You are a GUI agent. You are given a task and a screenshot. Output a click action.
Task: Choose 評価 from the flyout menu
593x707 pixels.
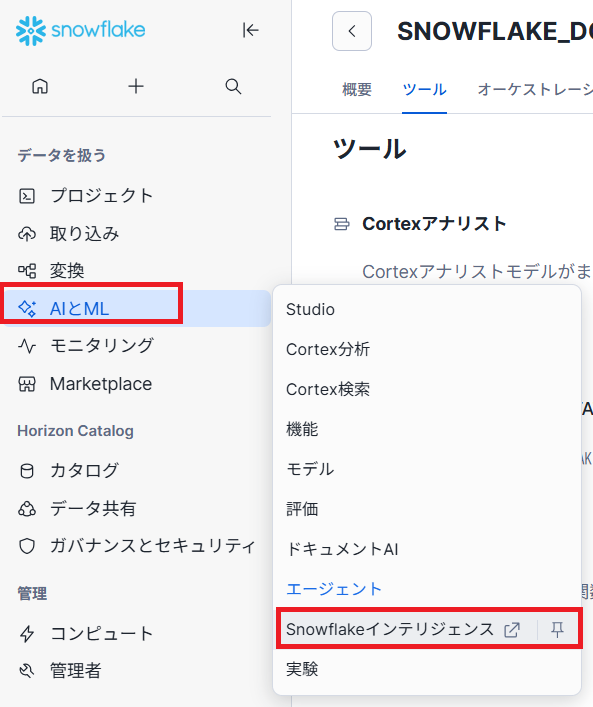427,510
